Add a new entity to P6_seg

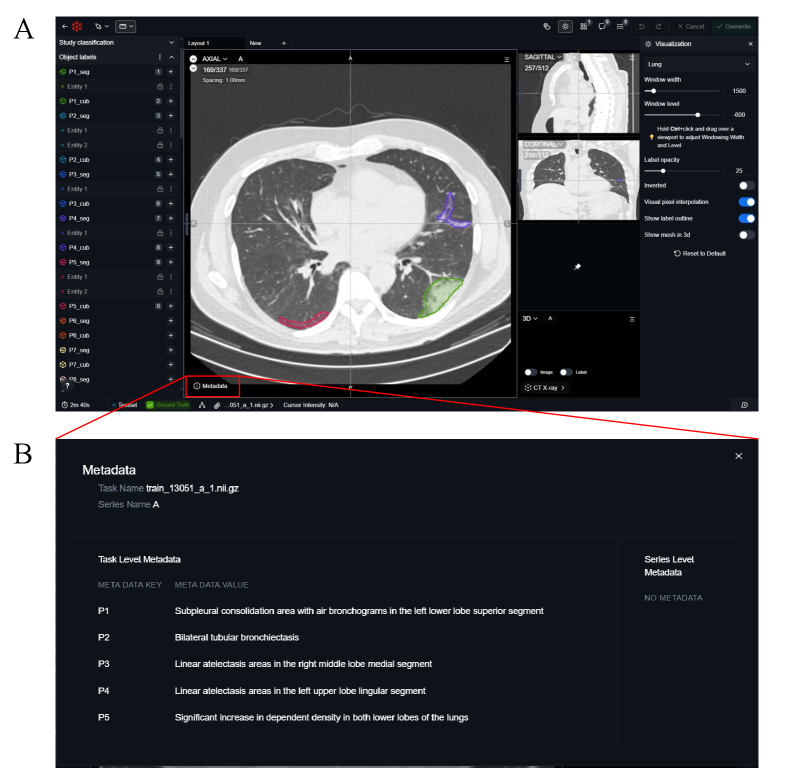(170, 321)
